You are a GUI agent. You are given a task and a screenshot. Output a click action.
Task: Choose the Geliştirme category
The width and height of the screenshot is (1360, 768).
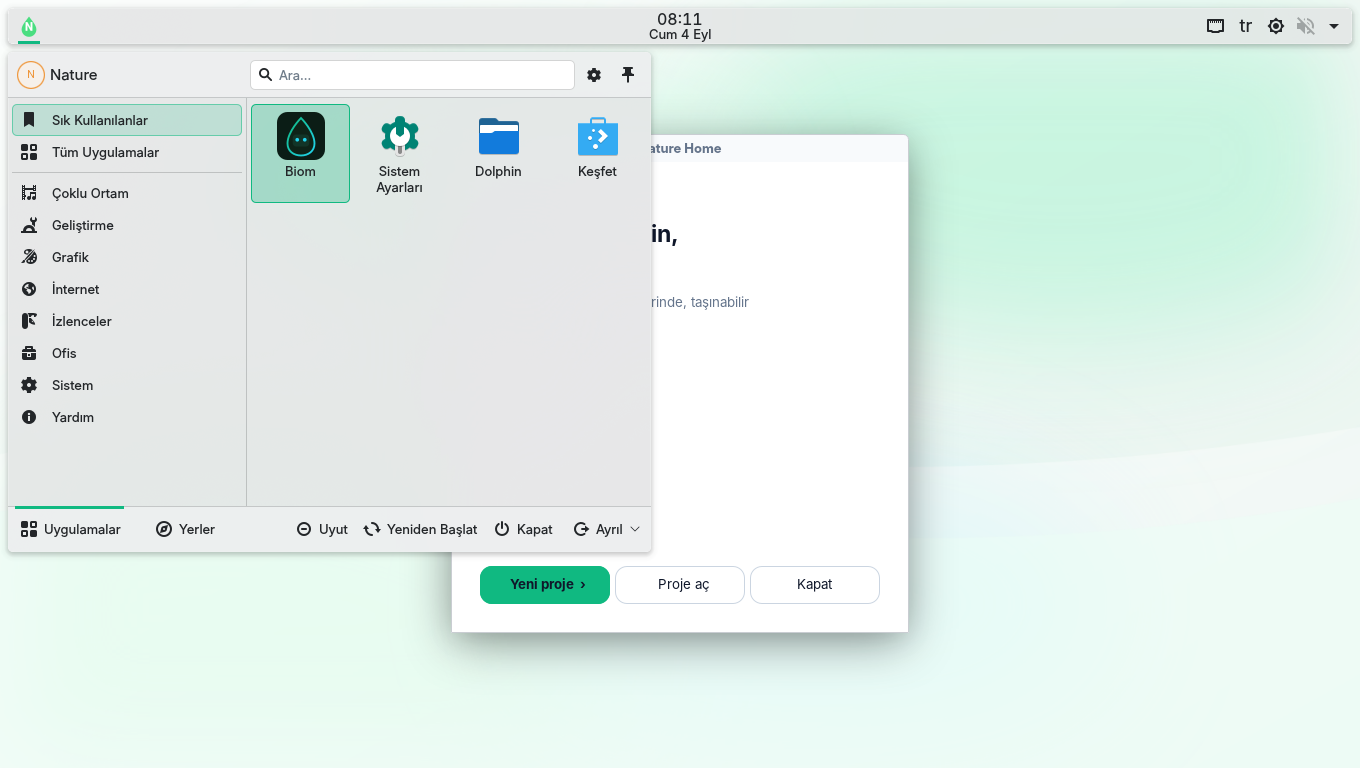[x=127, y=225]
